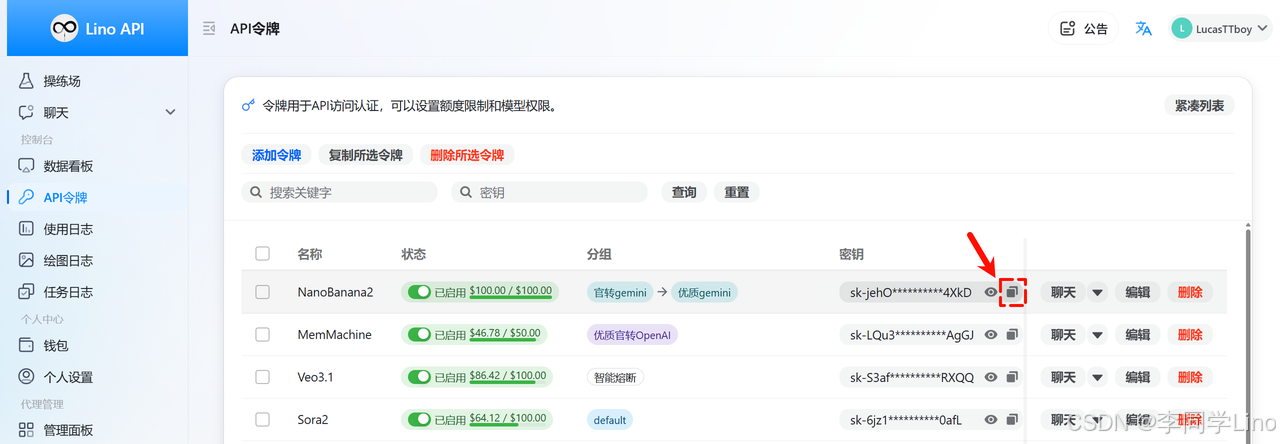Reveal the MemMachine key with eye icon
The width and height of the screenshot is (1280, 444).
(x=991, y=335)
